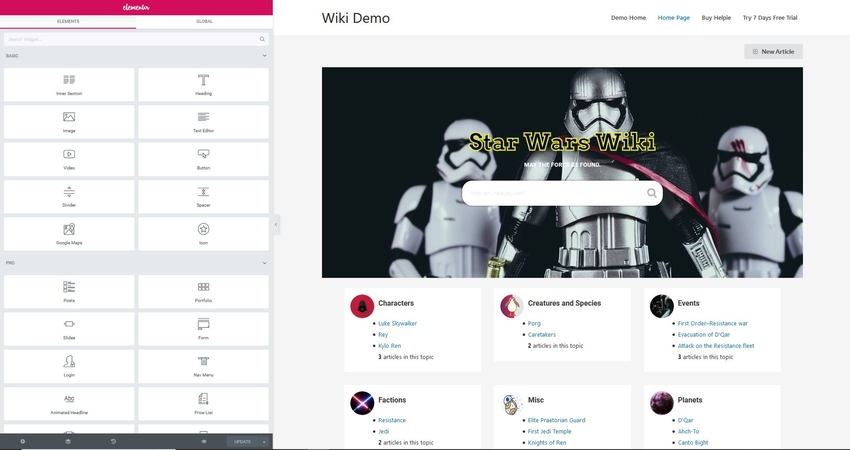Toggle preview changes eye icon
Image resolution: width=850 pixels, height=450 pixels.
tap(204, 441)
